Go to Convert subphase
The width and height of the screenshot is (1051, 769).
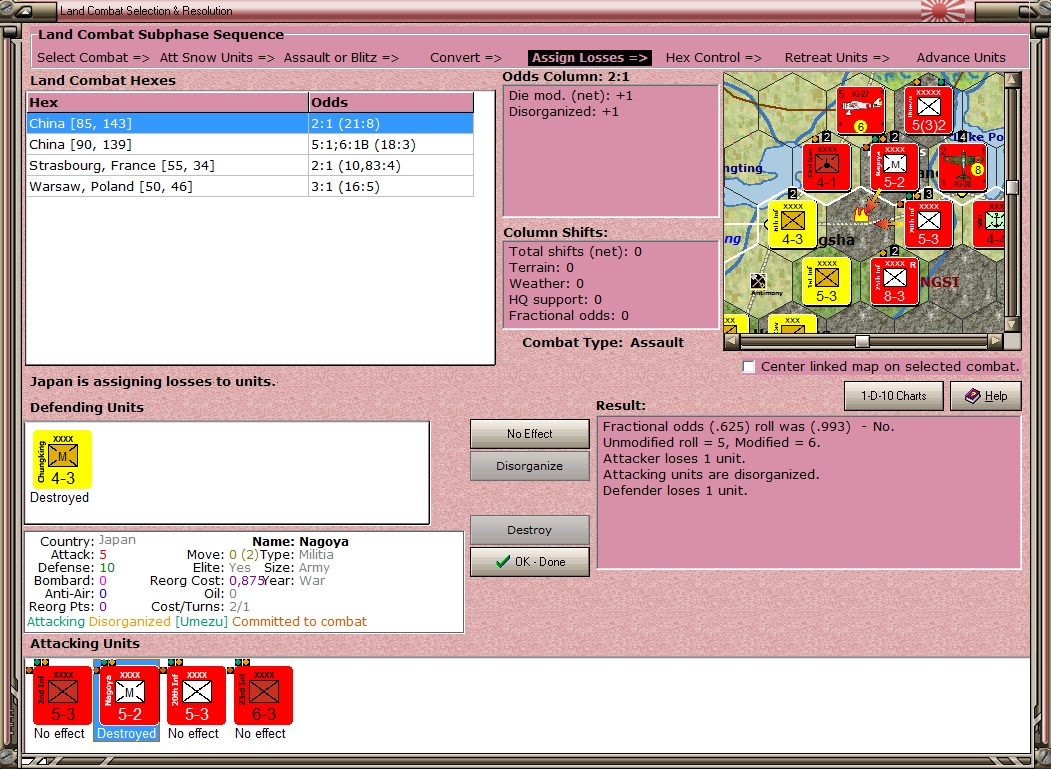tap(466, 58)
